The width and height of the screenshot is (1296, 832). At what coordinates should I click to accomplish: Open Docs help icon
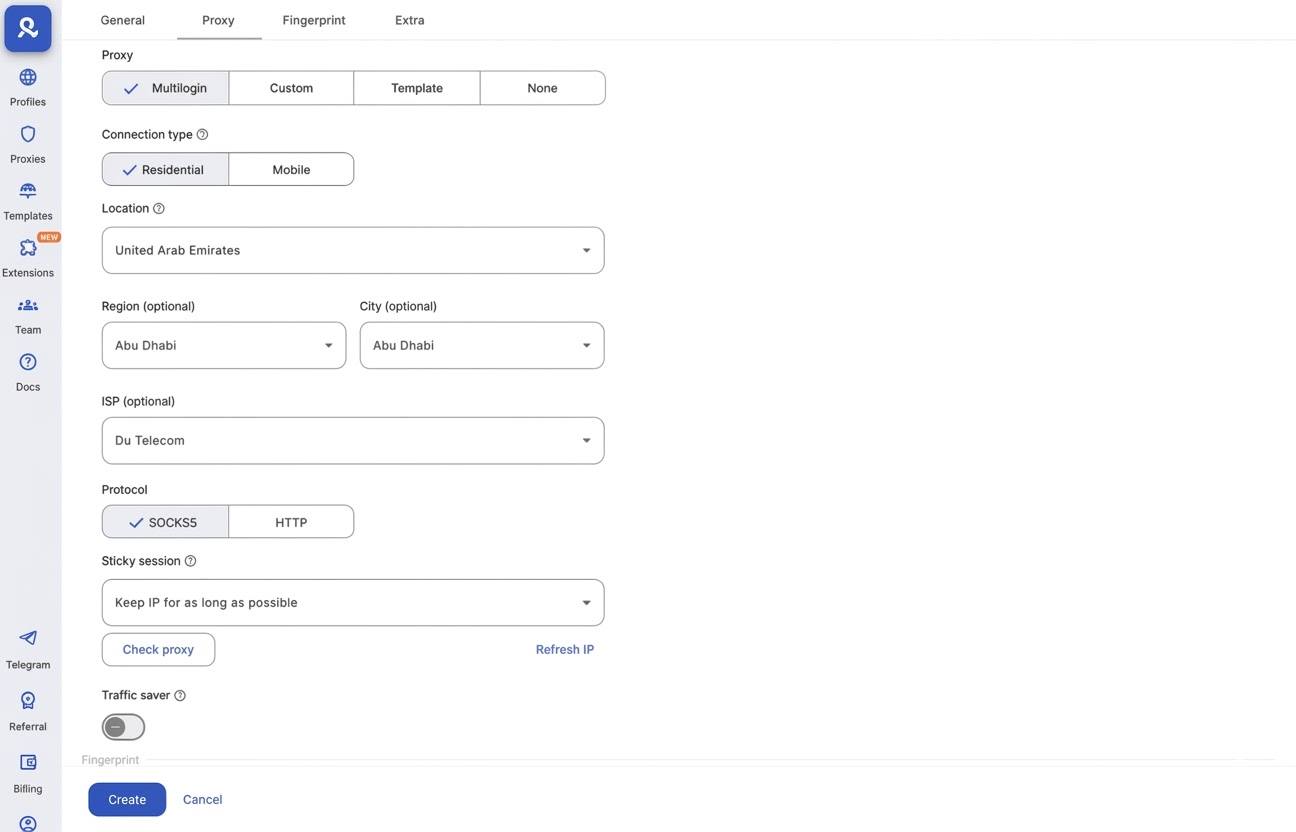tap(28, 371)
